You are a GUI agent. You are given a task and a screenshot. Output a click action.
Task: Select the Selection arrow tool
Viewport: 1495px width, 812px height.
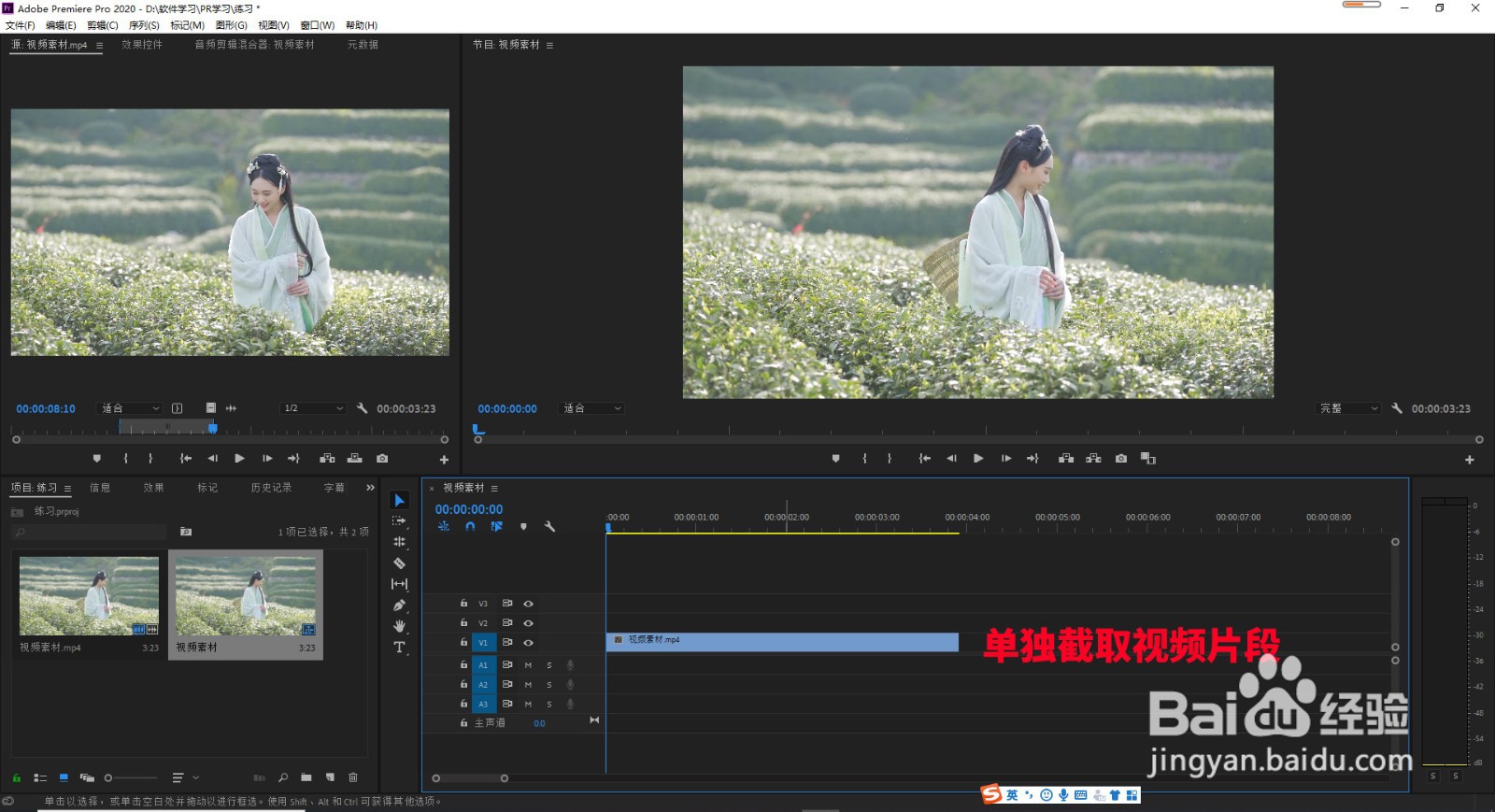(x=399, y=501)
